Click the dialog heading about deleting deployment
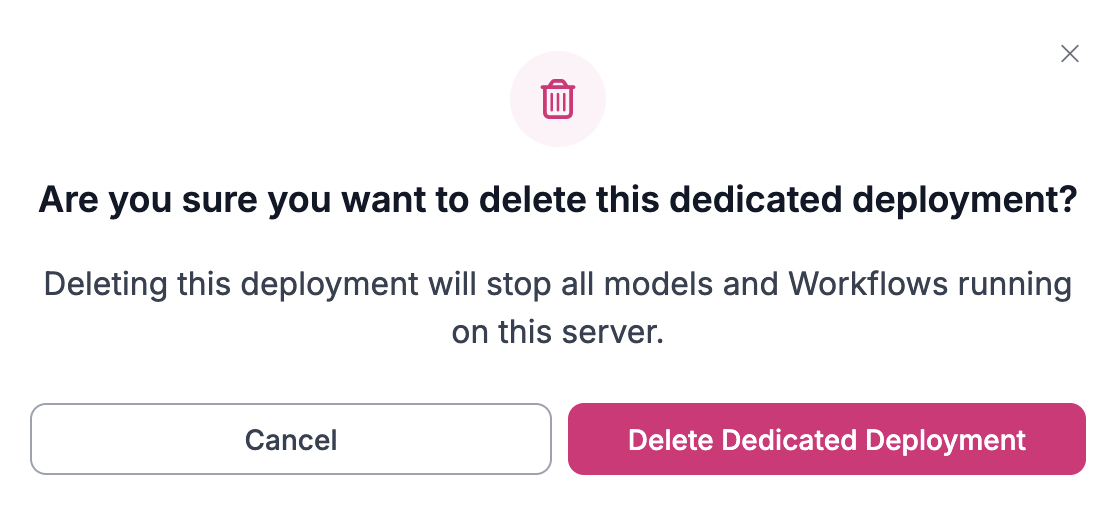 (x=557, y=200)
